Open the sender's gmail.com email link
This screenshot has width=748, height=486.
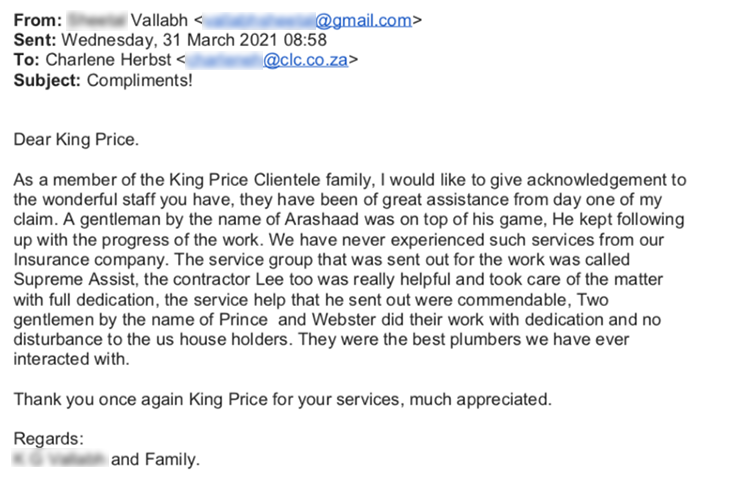pos(307,20)
